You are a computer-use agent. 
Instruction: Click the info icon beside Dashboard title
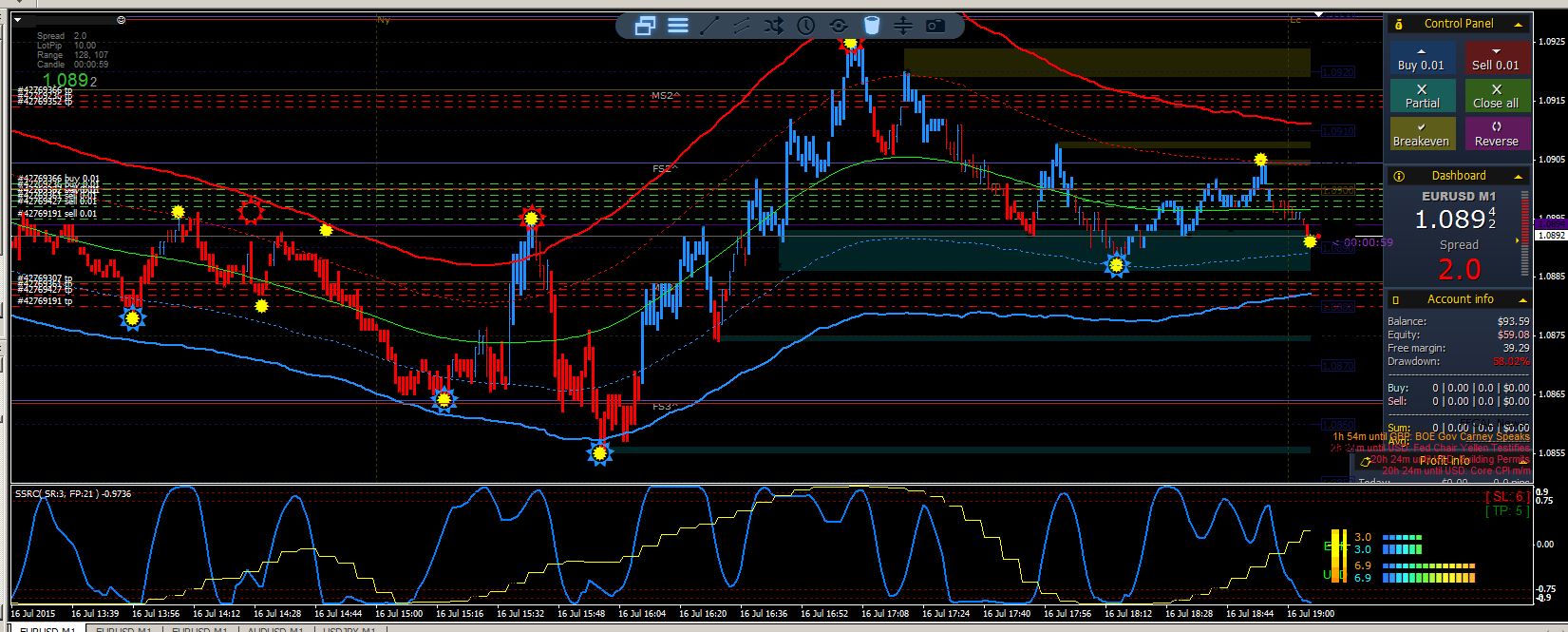pos(1398,176)
